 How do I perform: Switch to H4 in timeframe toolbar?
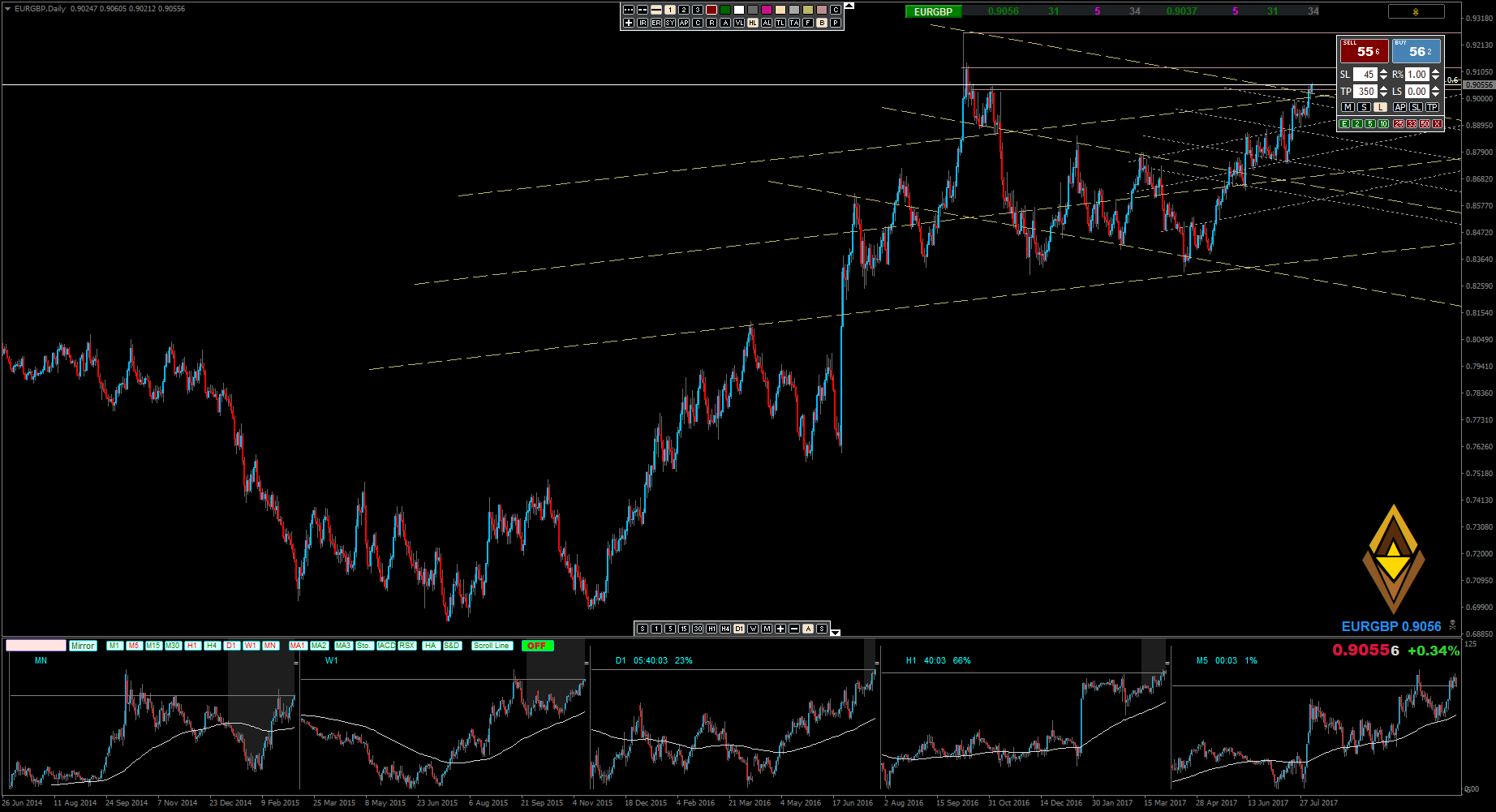725,629
